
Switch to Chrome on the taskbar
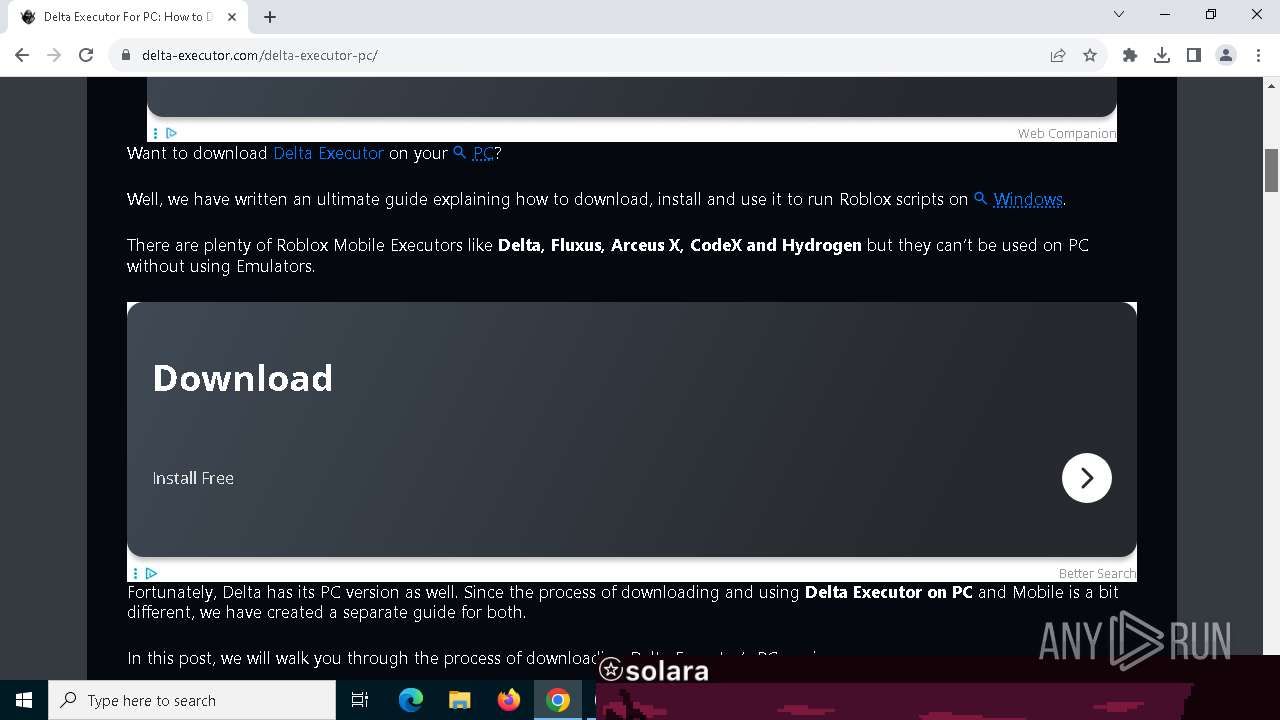coord(558,700)
